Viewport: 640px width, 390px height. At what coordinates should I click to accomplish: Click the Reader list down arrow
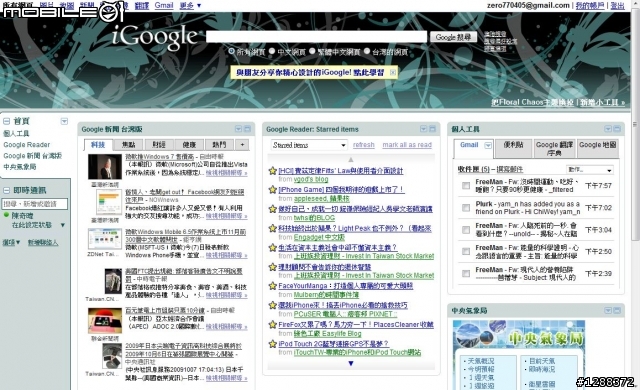pyautogui.click(x=351, y=363)
